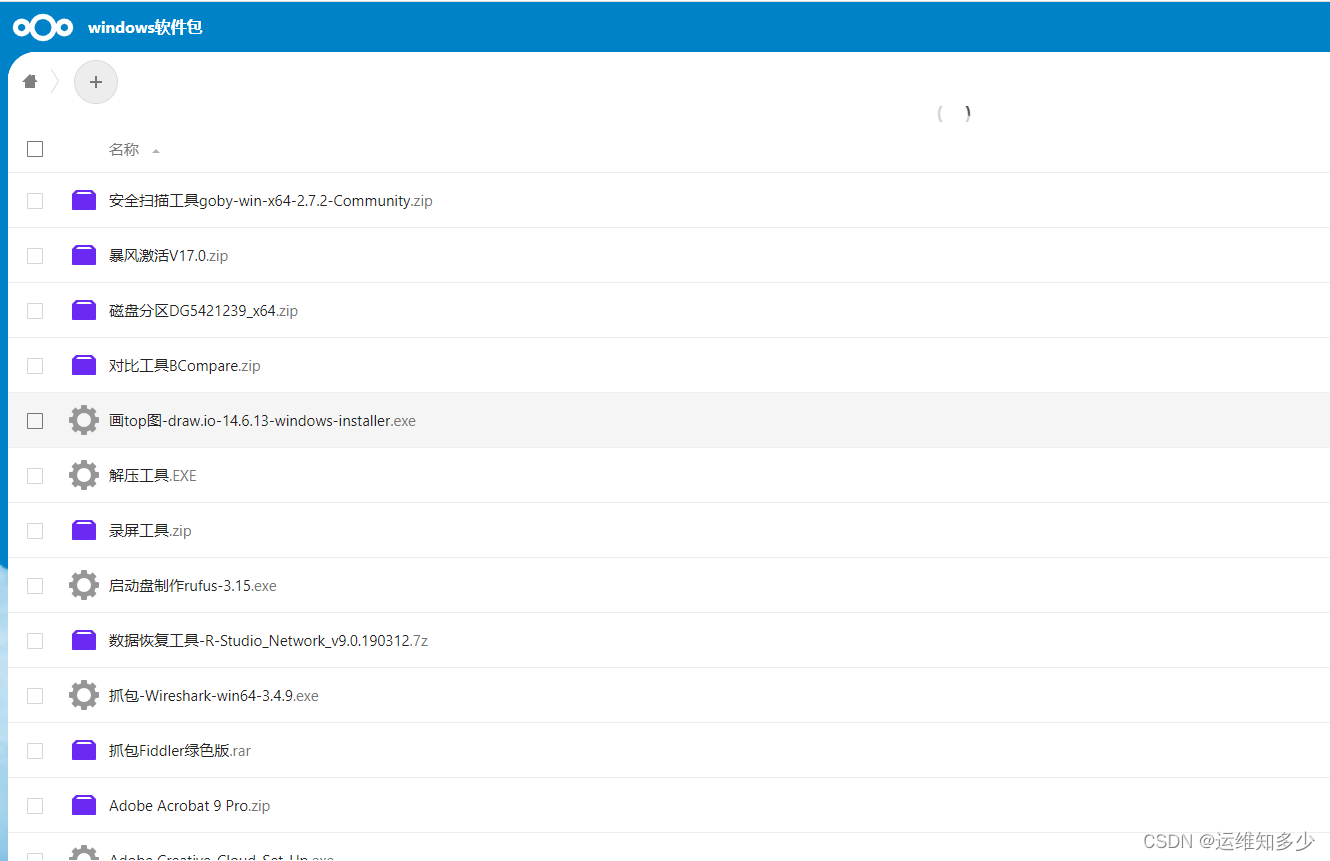Select the checkbox for Adobe Acrobat 9 Pro.zip
Image resolution: width=1330 pixels, height=861 pixels.
pos(35,805)
